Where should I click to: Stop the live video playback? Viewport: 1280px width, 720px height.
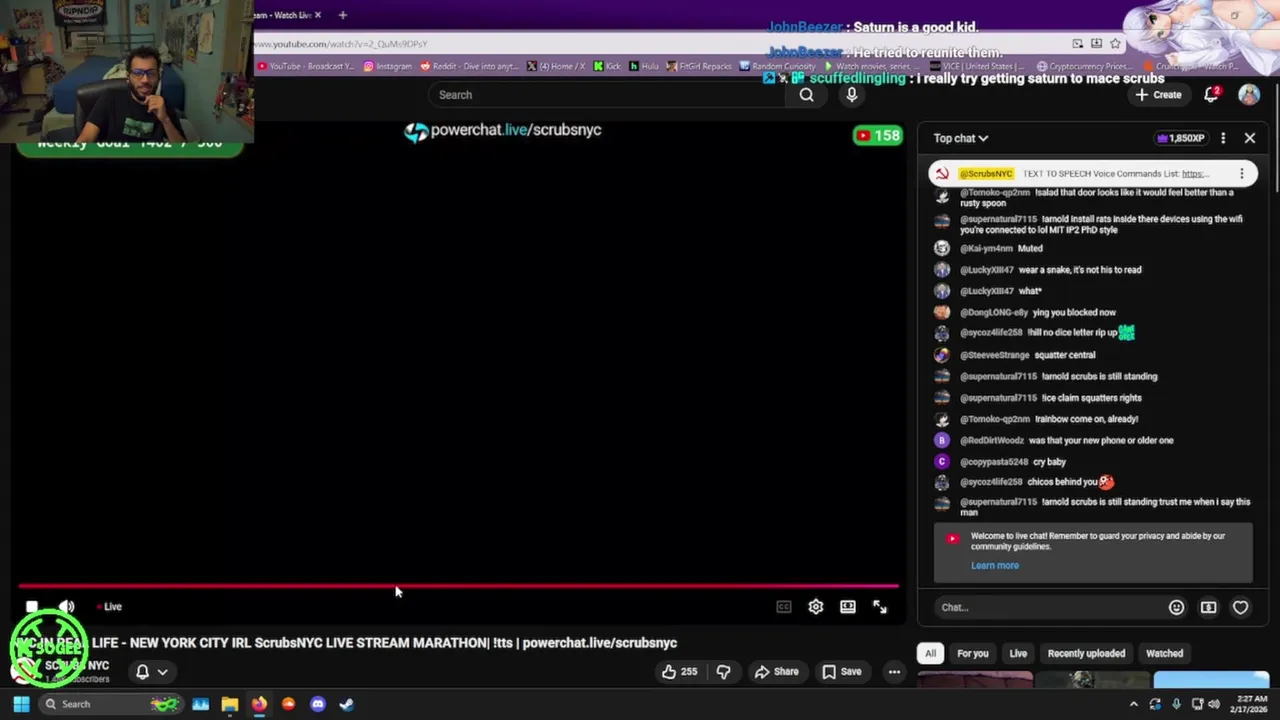pos(32,607)
